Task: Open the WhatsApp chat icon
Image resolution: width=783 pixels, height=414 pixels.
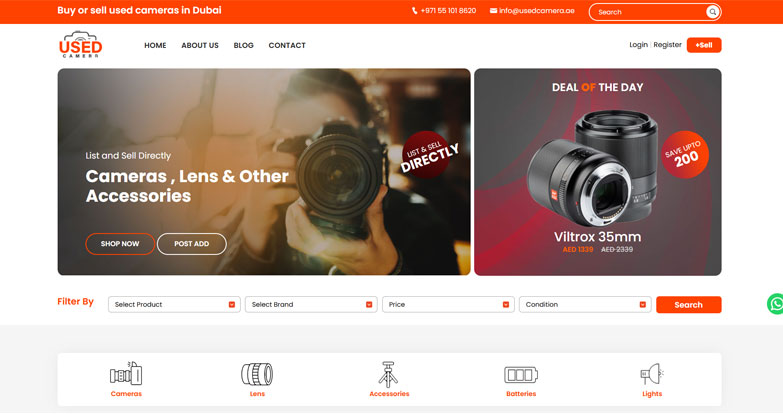Action: (776, 304)
